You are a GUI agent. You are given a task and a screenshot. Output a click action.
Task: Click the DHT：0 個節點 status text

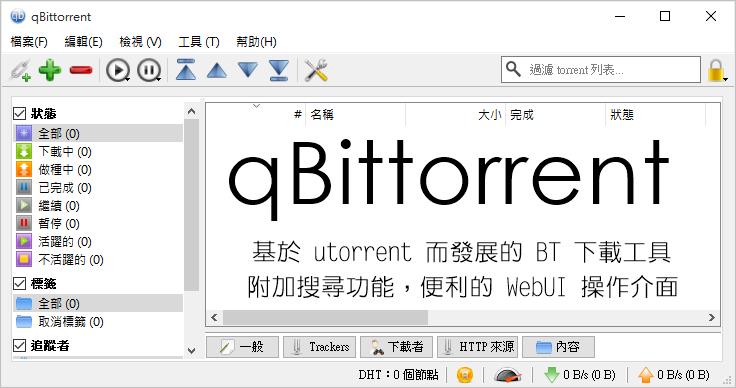[x=399, y=375]
